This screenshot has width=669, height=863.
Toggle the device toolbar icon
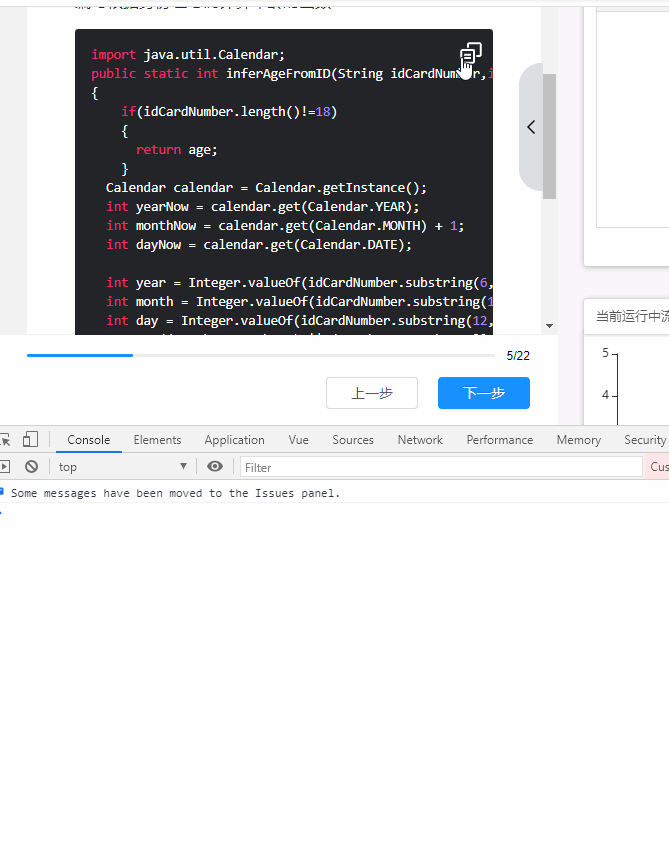[x=30, y=439]
